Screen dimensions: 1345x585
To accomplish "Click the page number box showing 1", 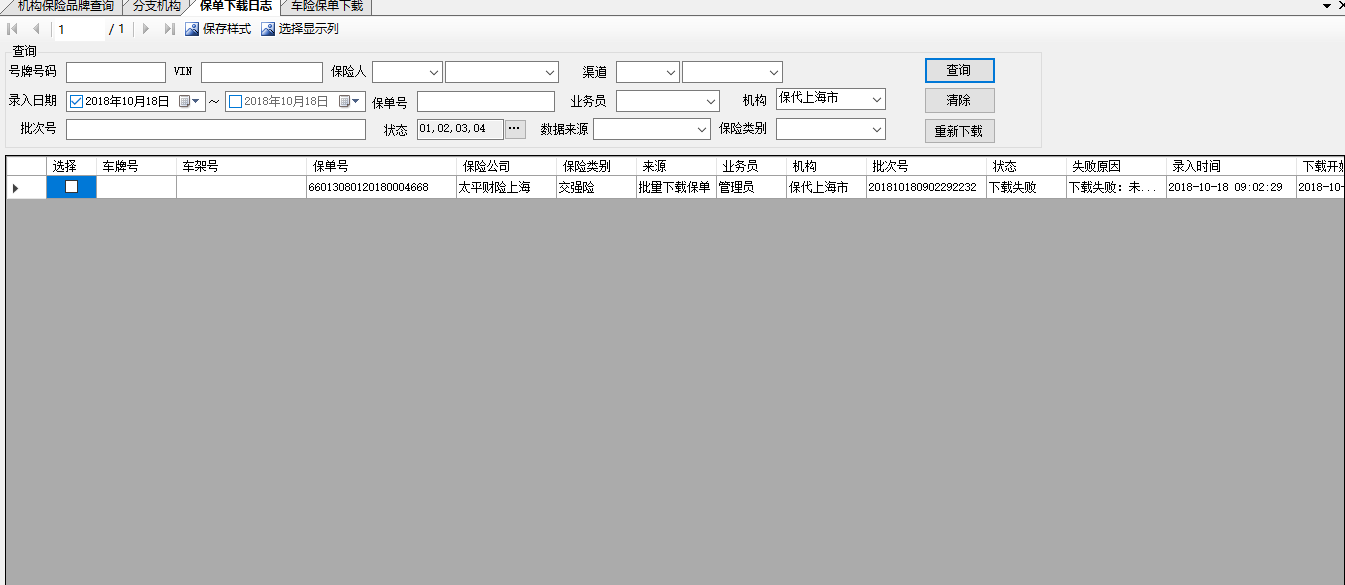I will click(x=78, y=29).
